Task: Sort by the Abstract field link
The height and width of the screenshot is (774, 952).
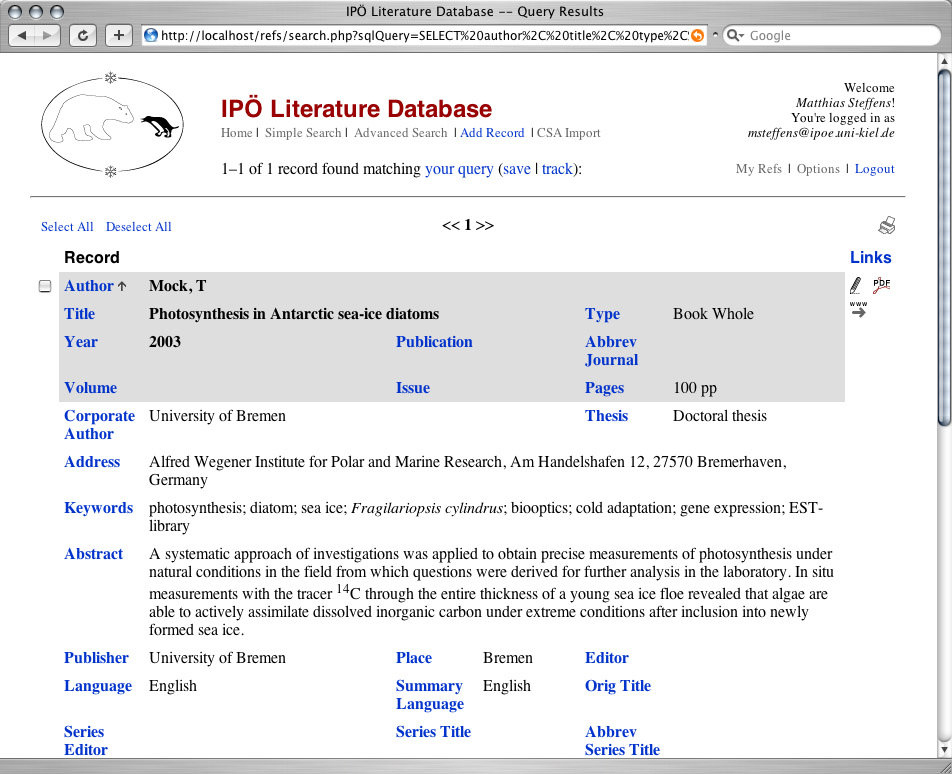Action: tap(94, 554)
